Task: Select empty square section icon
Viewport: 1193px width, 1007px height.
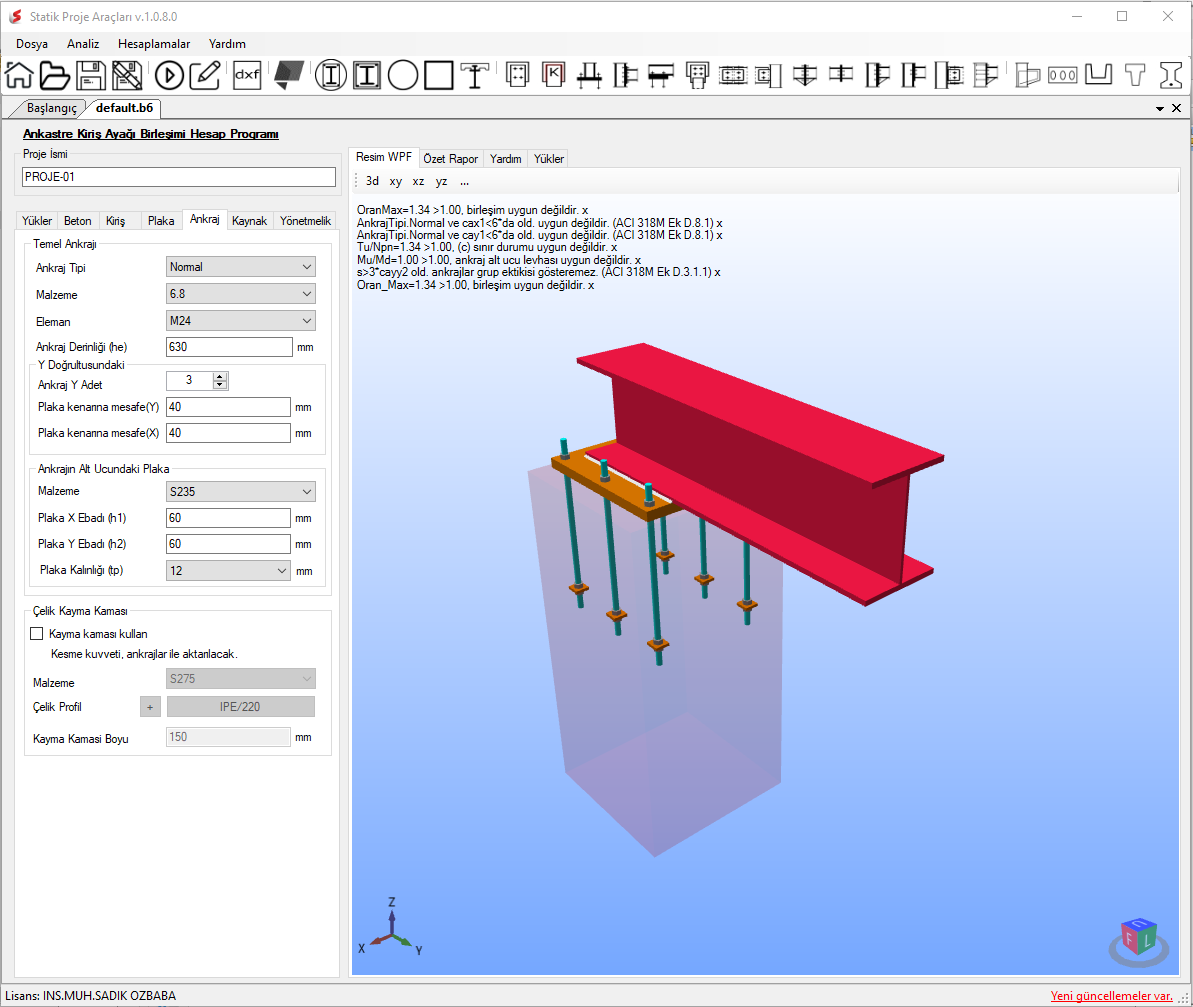Action: click(x=439, y=75)
